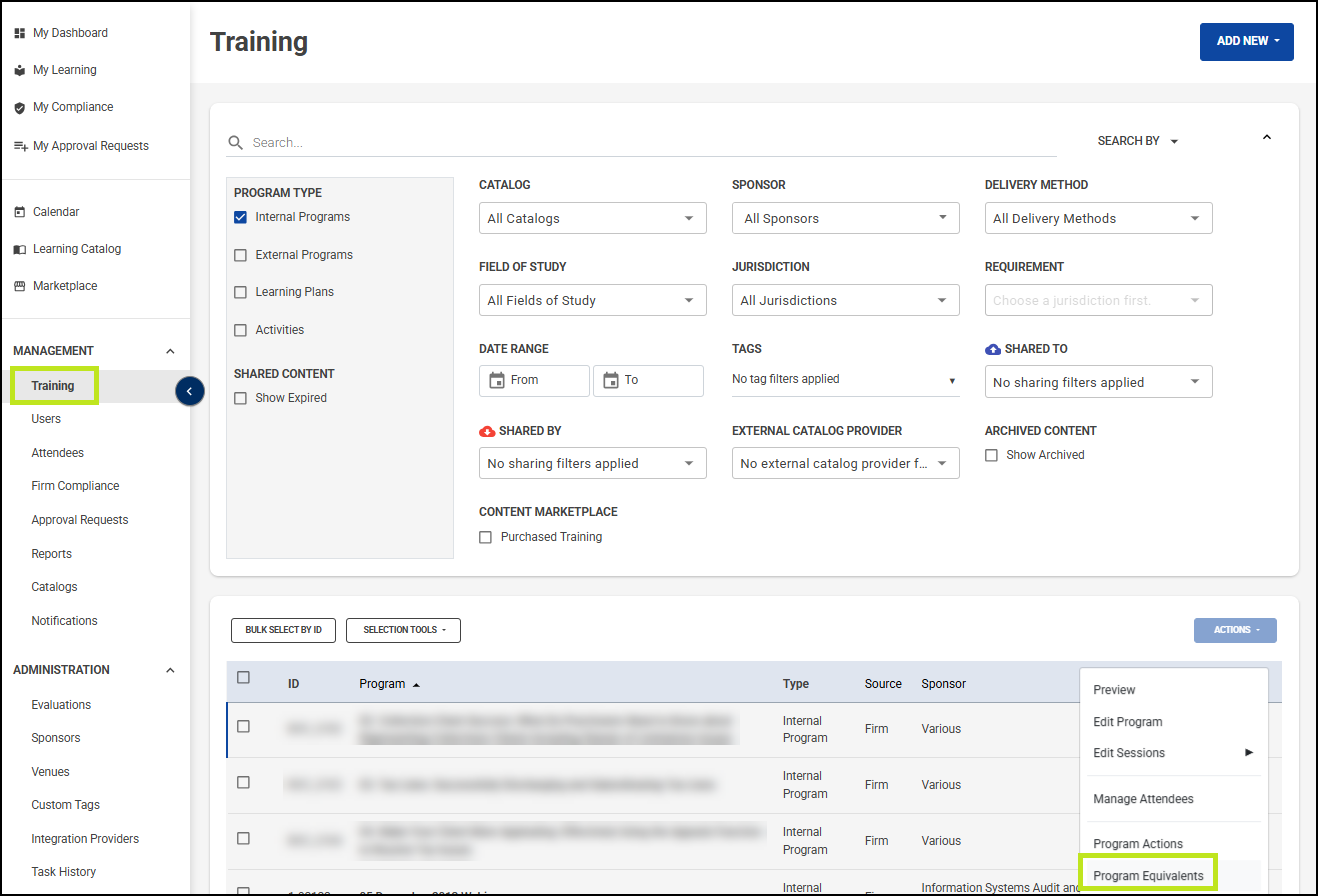Open the From date calendar icon
This screenshot has height=896, width=1318.
pos(497,380)
